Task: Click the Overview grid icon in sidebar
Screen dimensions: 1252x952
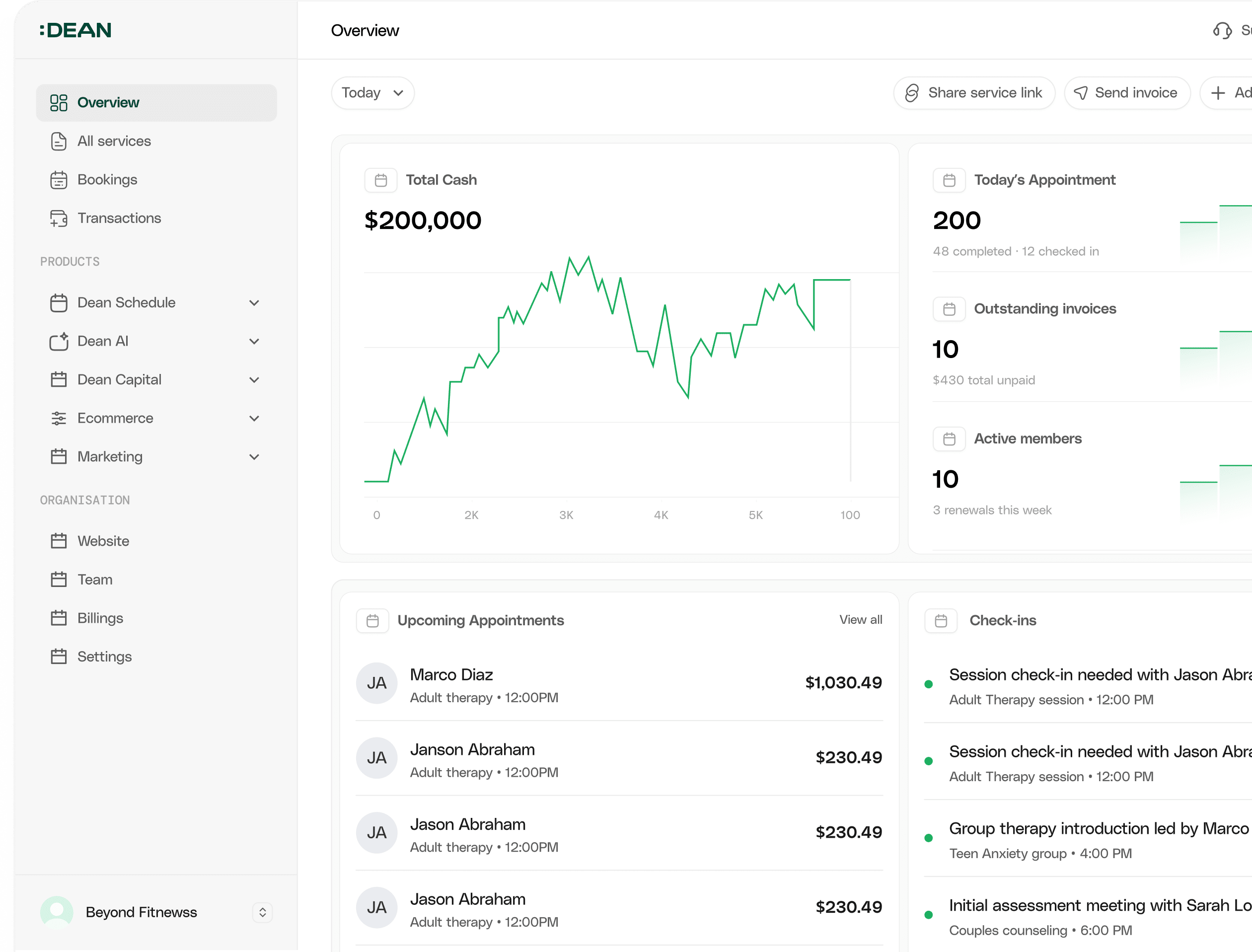Action: pos(59,103)
